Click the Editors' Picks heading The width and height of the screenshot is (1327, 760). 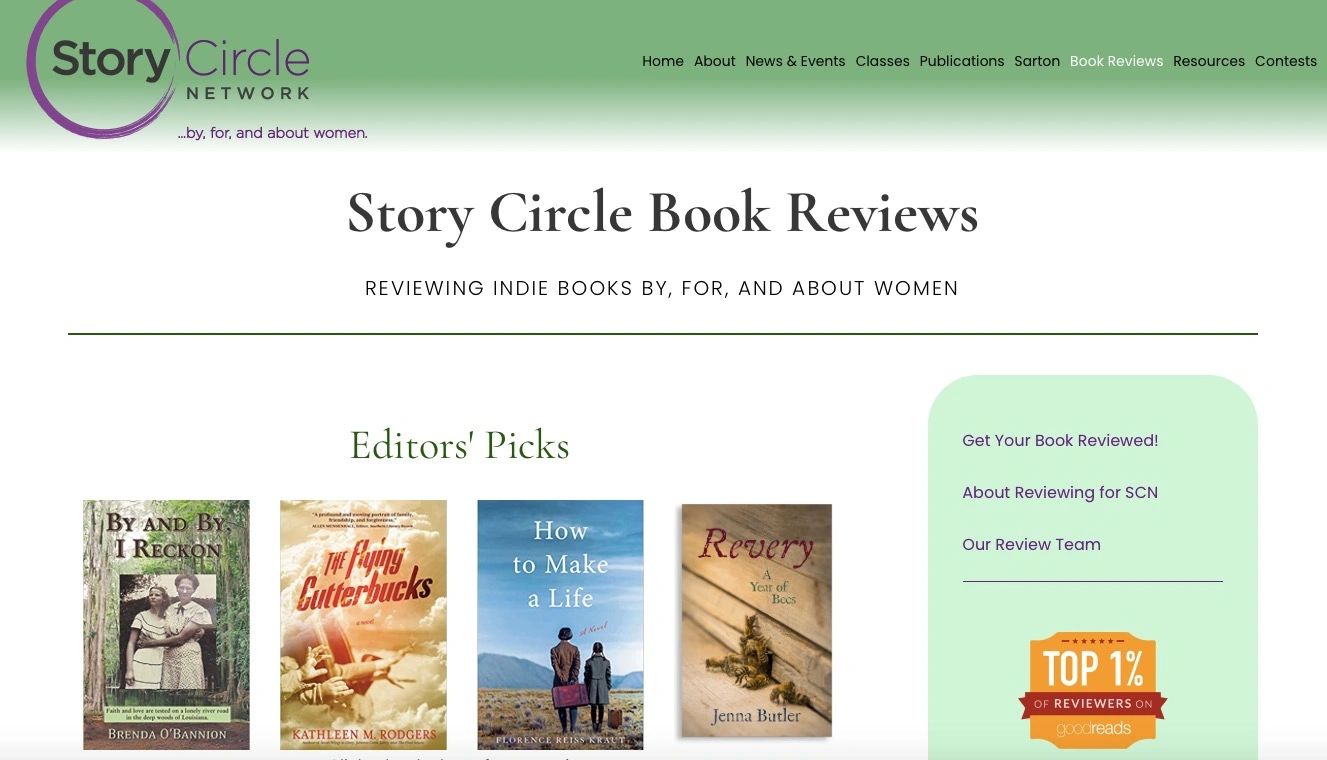460,445
